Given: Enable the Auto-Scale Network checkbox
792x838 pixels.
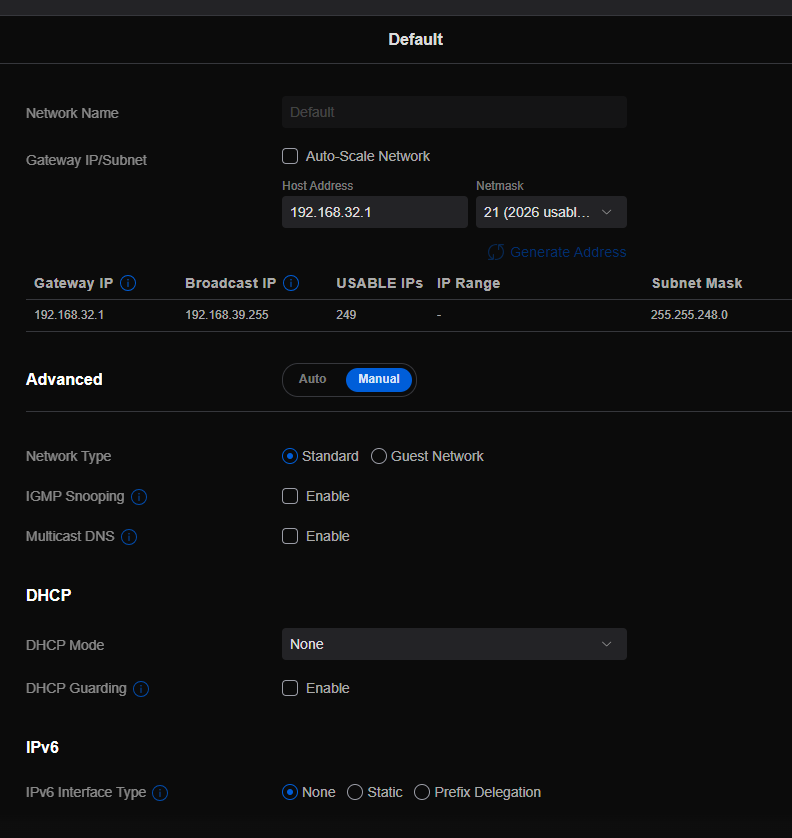Looking at the screenshot, I should tap(290, 156).
